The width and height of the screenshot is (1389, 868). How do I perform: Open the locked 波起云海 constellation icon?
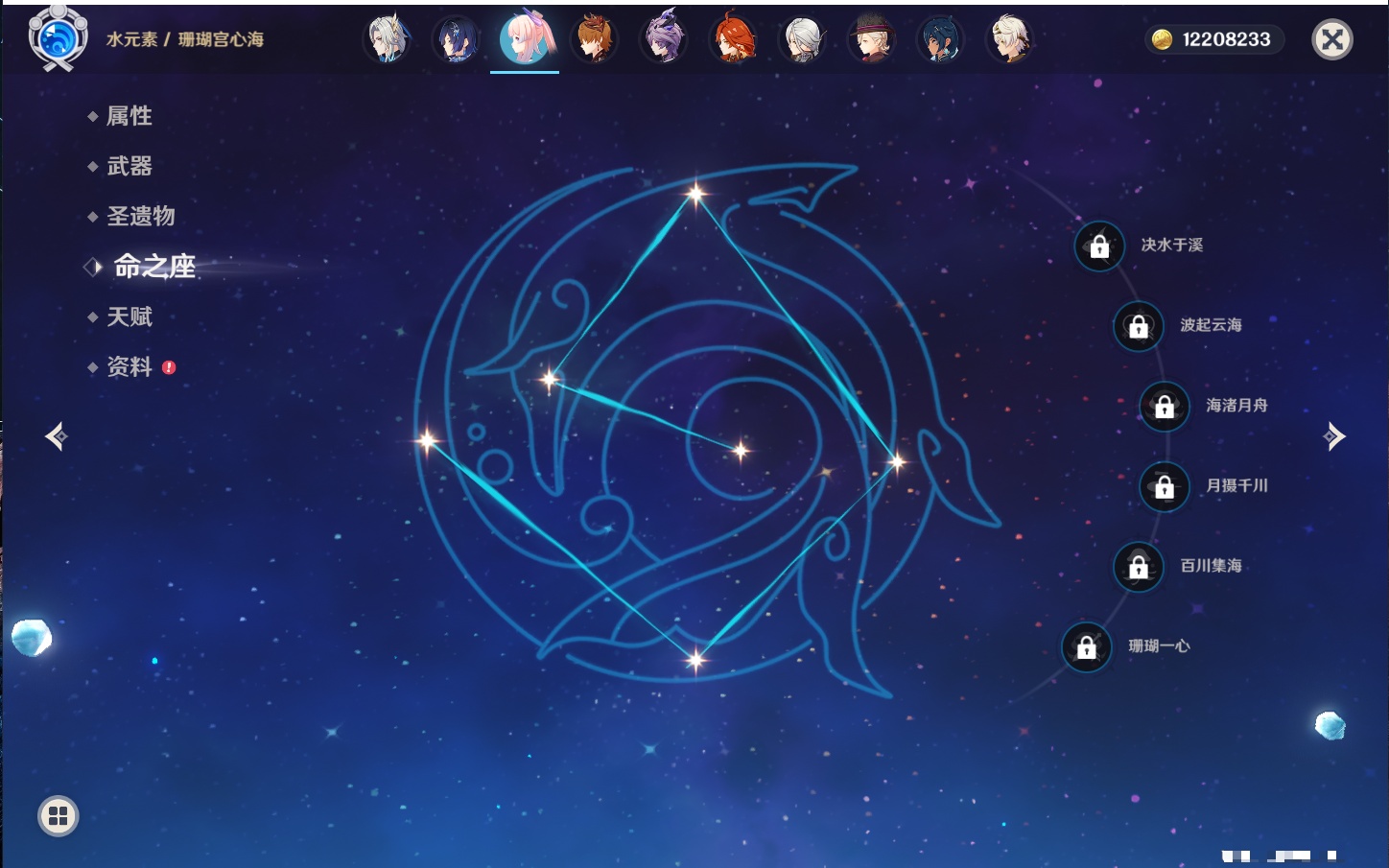click(x=1139, y=326)
